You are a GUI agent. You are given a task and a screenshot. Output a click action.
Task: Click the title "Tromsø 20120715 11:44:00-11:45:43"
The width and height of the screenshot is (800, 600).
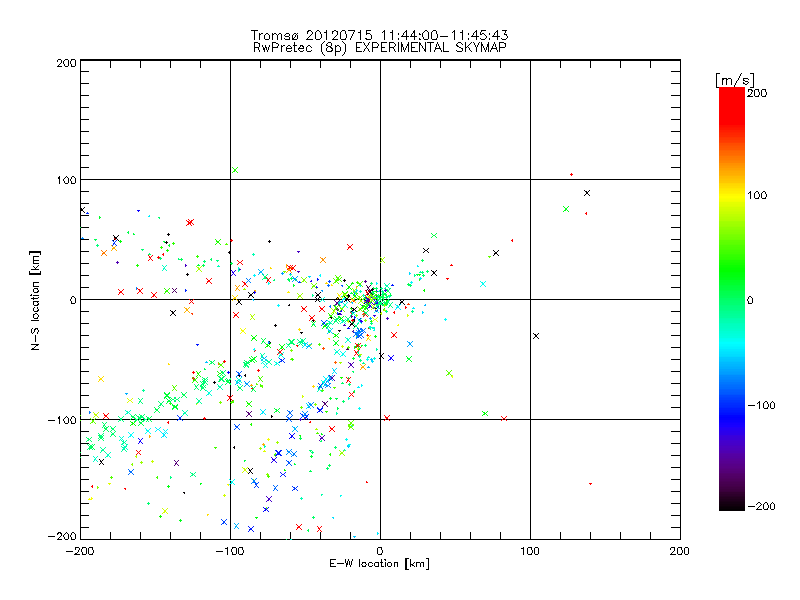379,35
